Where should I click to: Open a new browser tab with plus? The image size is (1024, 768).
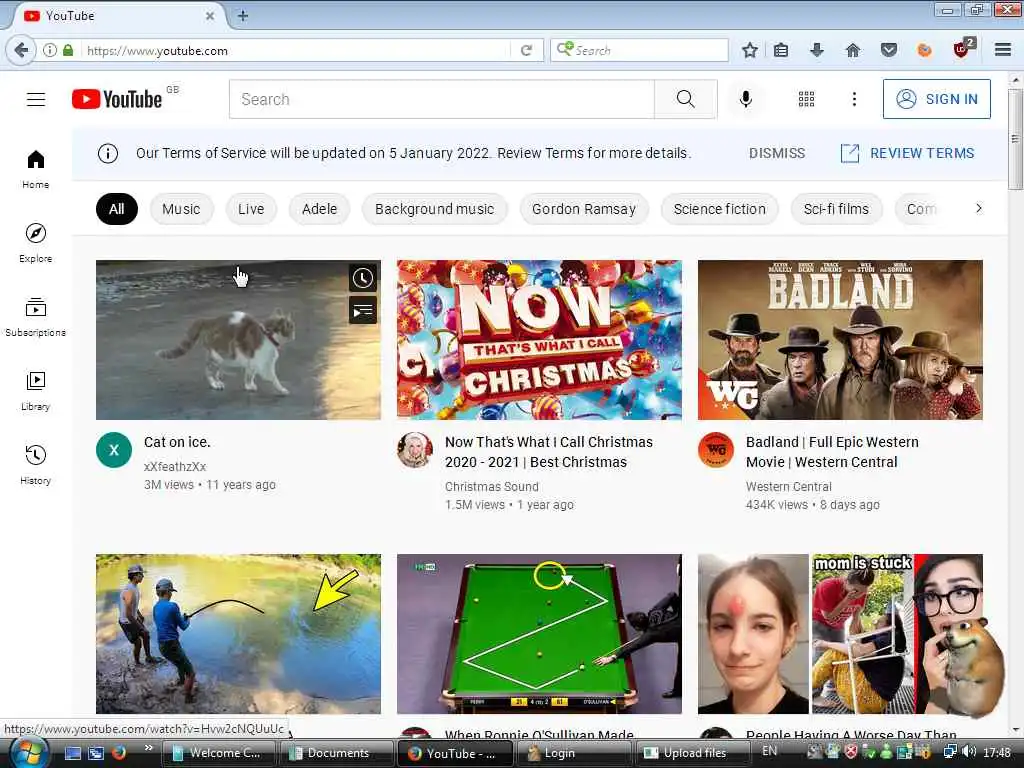(x=242, y=16)
